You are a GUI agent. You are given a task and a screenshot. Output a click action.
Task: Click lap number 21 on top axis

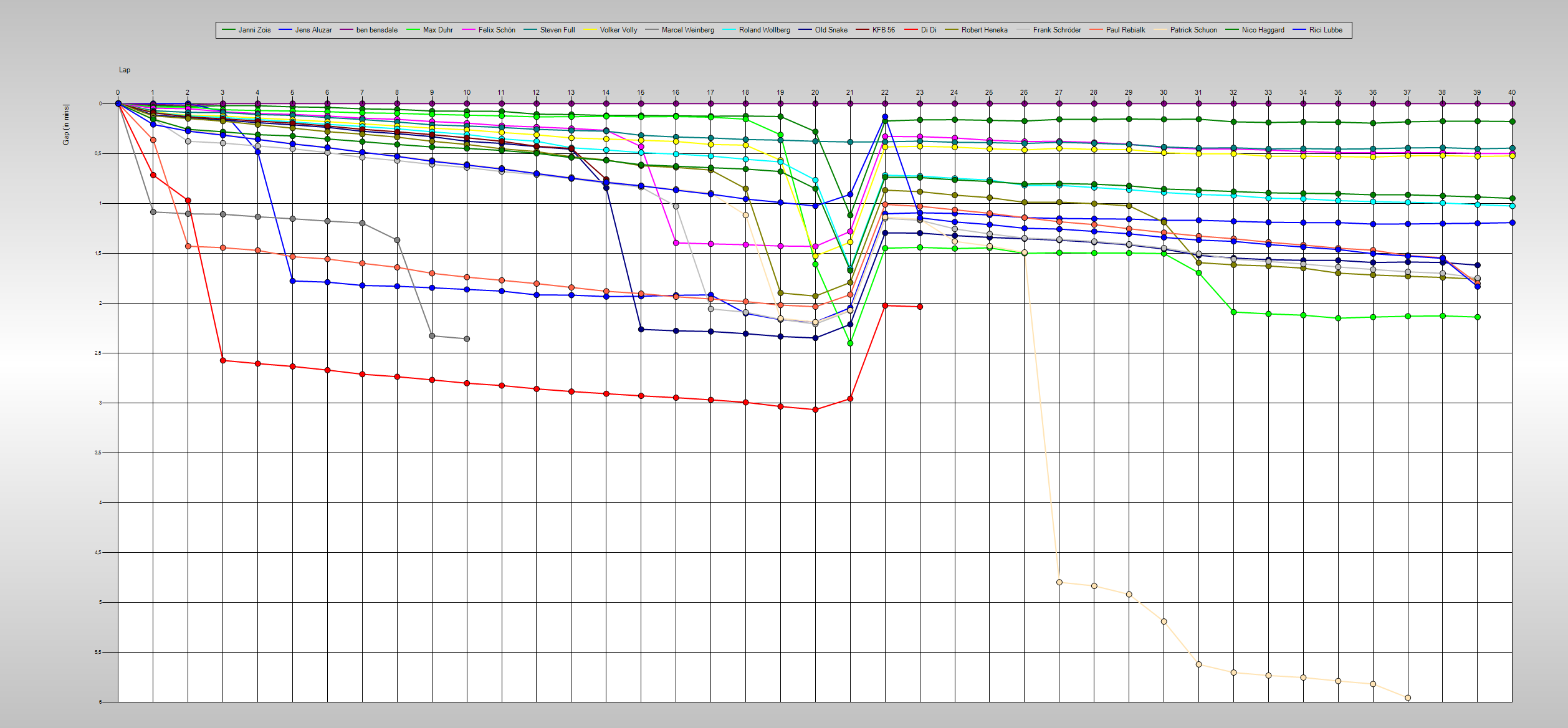click(x=850, y=92)
